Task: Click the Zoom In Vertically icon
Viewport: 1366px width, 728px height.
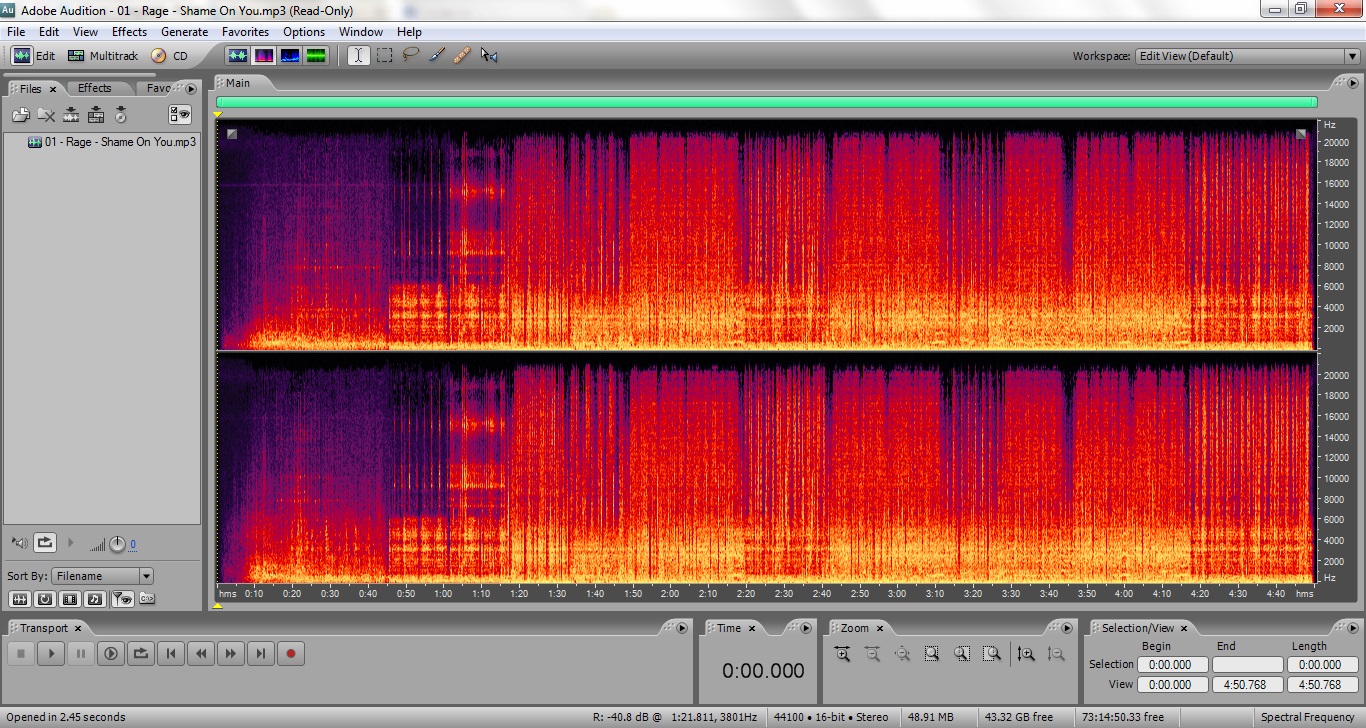Action: [x=1025, y=654]
